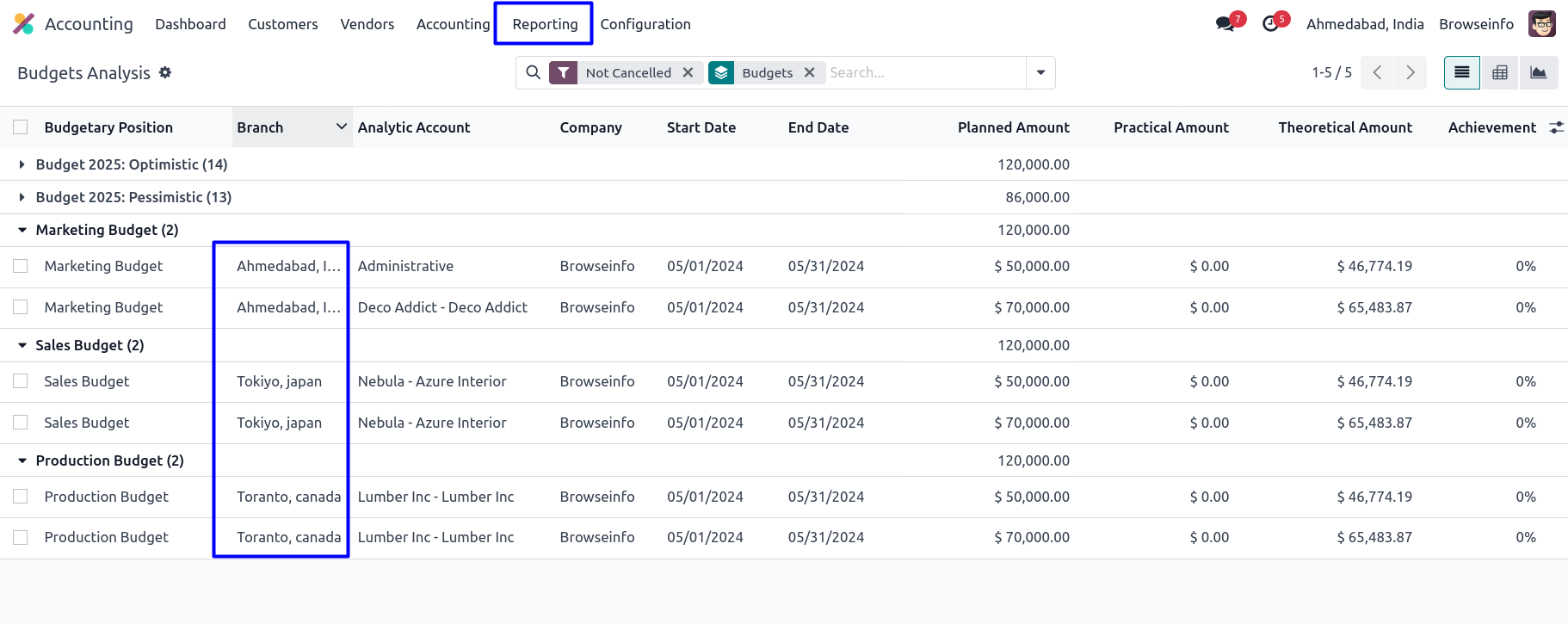This screenshot has height=624, width=1568.
Task: Open the Reporting menu
Action: tap(545, 24)
